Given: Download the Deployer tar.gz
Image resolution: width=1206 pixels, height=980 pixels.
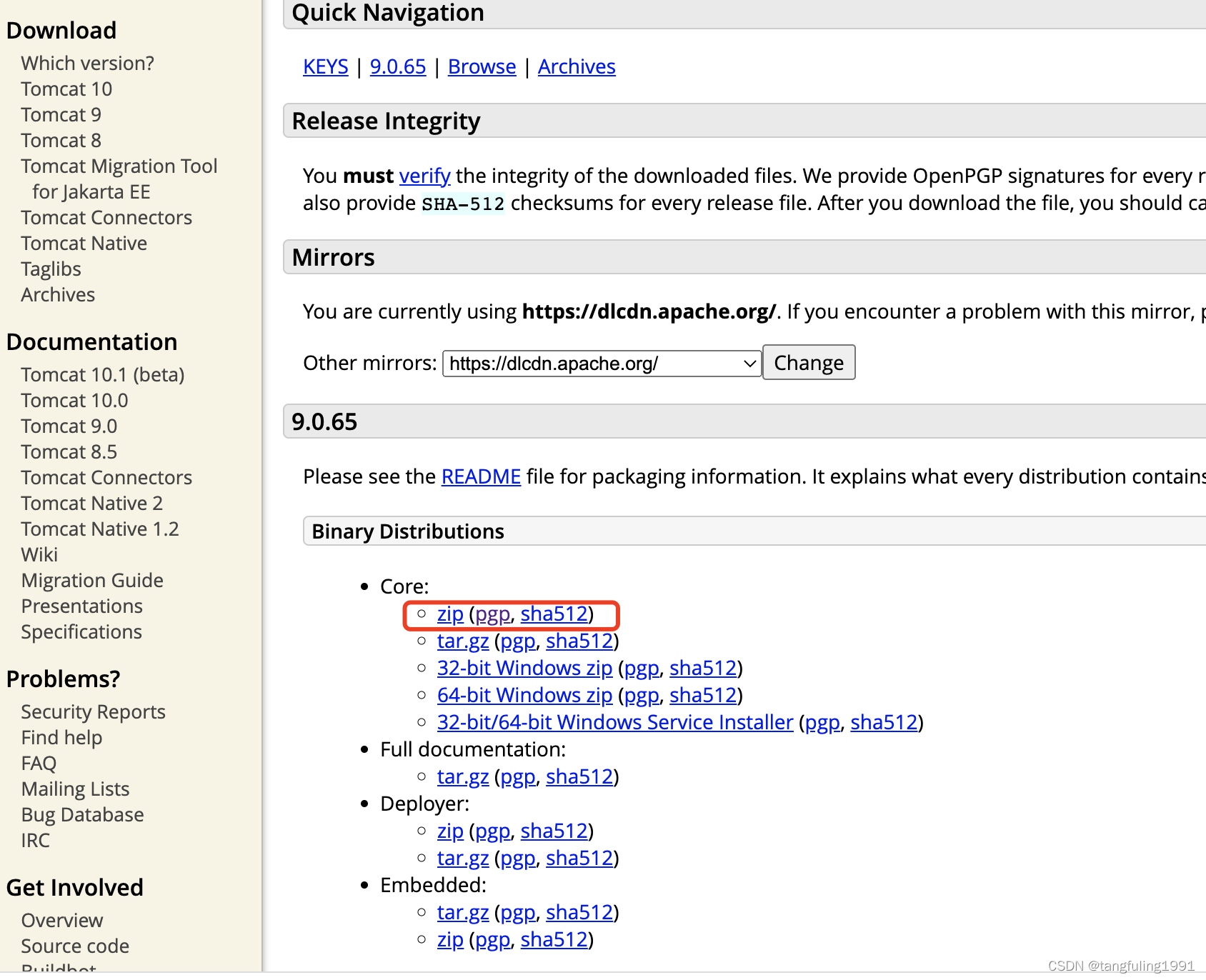Looking at the screenshot, I should point(463,859).
